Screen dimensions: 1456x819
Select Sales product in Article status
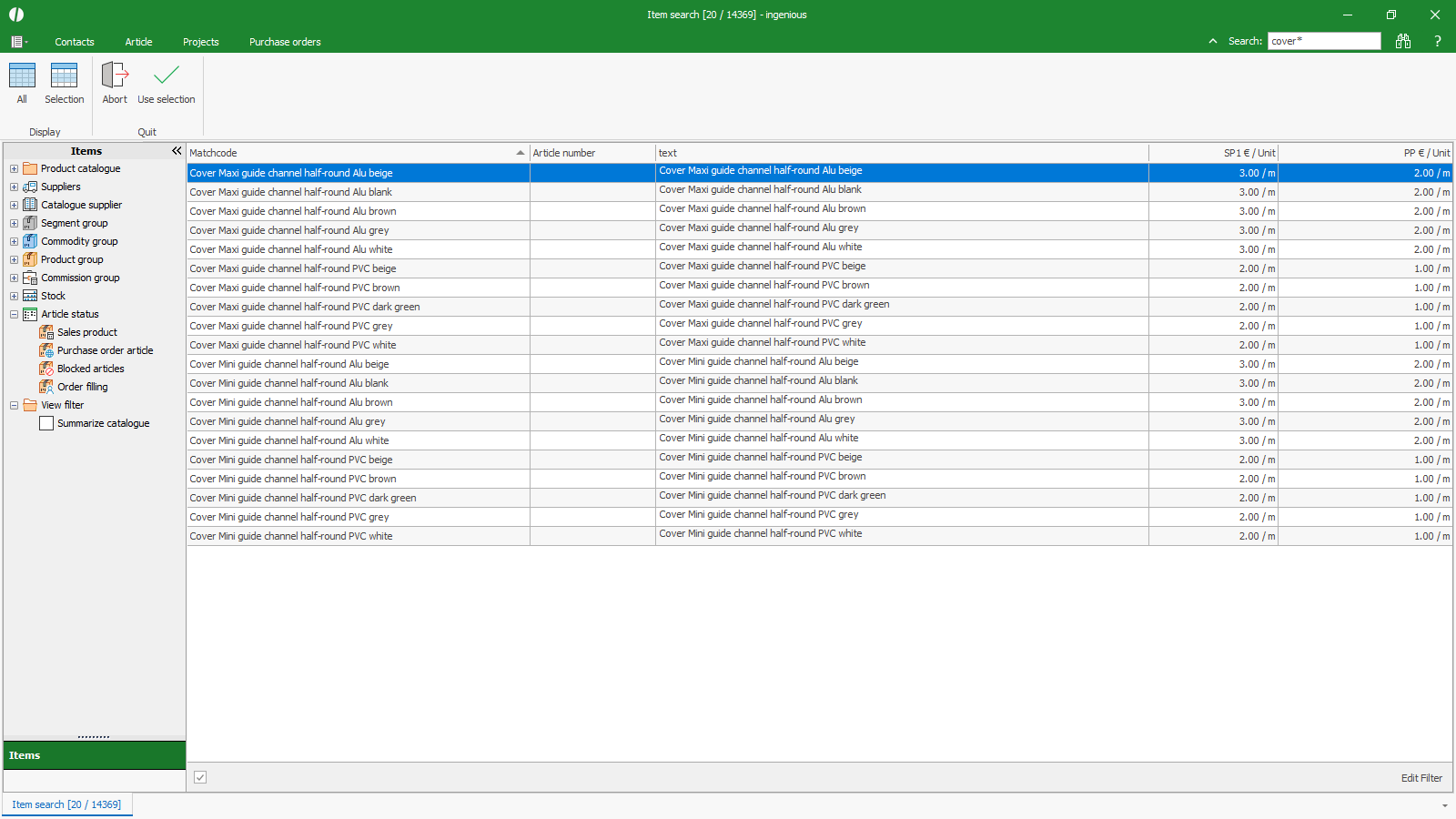[86, 332]
